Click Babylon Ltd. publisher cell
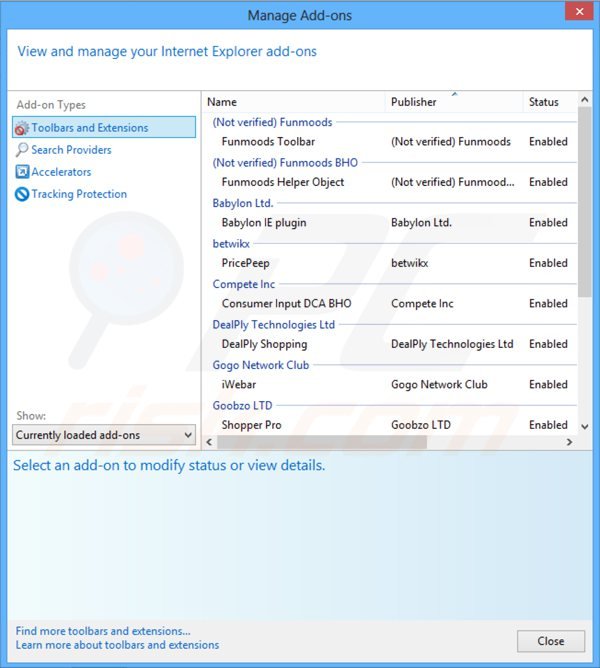The width and height of the screenshot is (600, 668). (x=421, y=222)
